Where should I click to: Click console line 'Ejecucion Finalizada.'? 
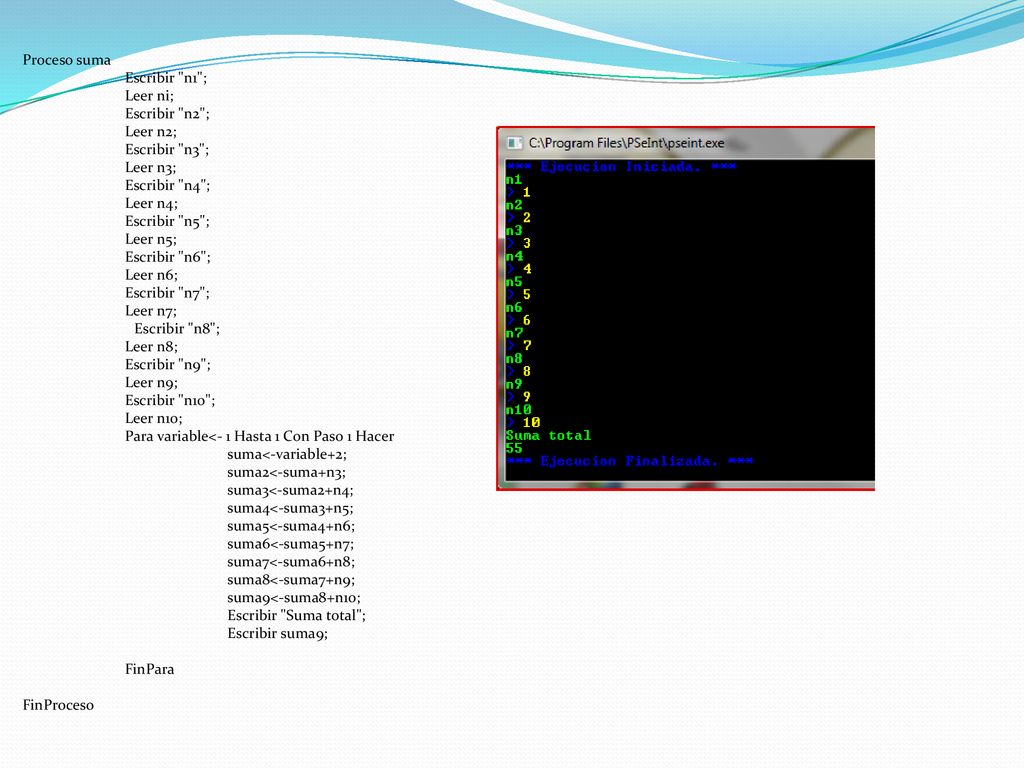(x=630, y=461)
